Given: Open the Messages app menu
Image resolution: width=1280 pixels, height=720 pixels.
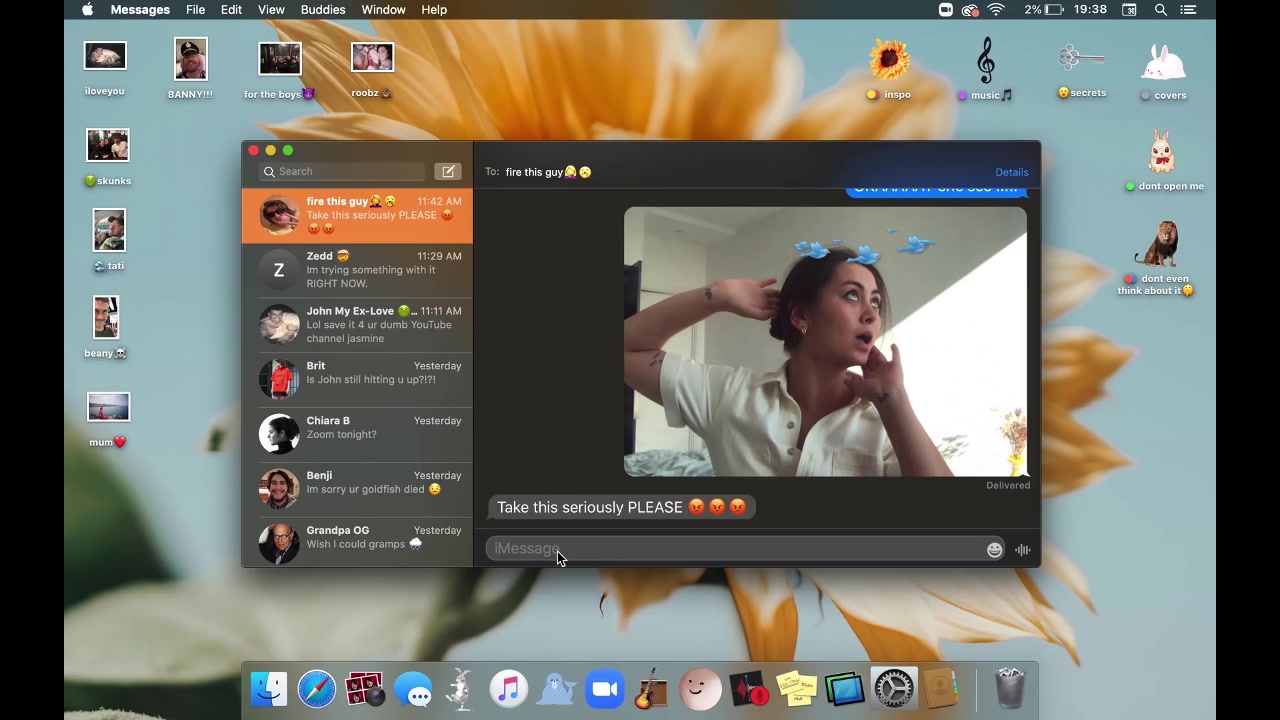Looking at the screenshot, I should (x=139, y=10).
